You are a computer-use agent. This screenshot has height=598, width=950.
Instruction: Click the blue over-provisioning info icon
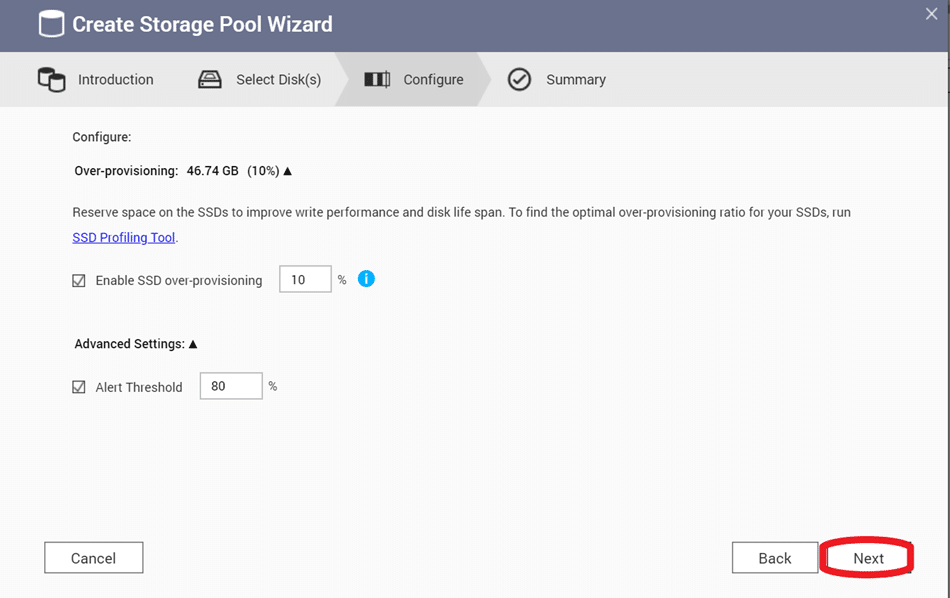[366, 279]
